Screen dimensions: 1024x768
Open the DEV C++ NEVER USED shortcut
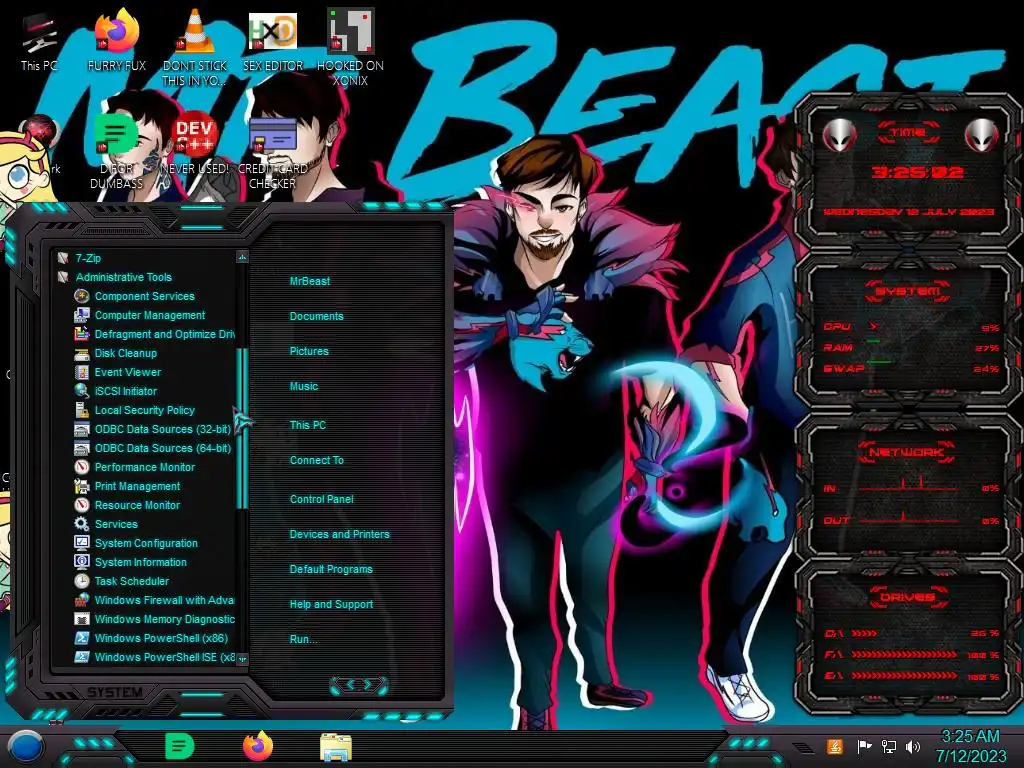tap(195, 145)
